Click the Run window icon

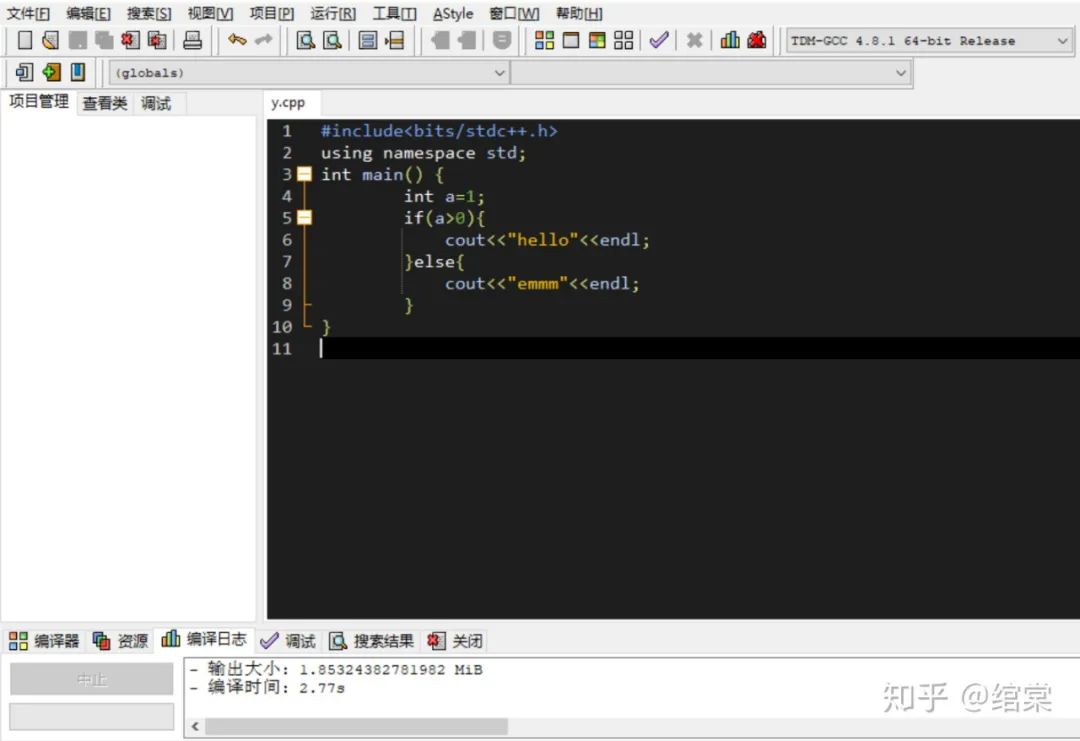point(571,40)
